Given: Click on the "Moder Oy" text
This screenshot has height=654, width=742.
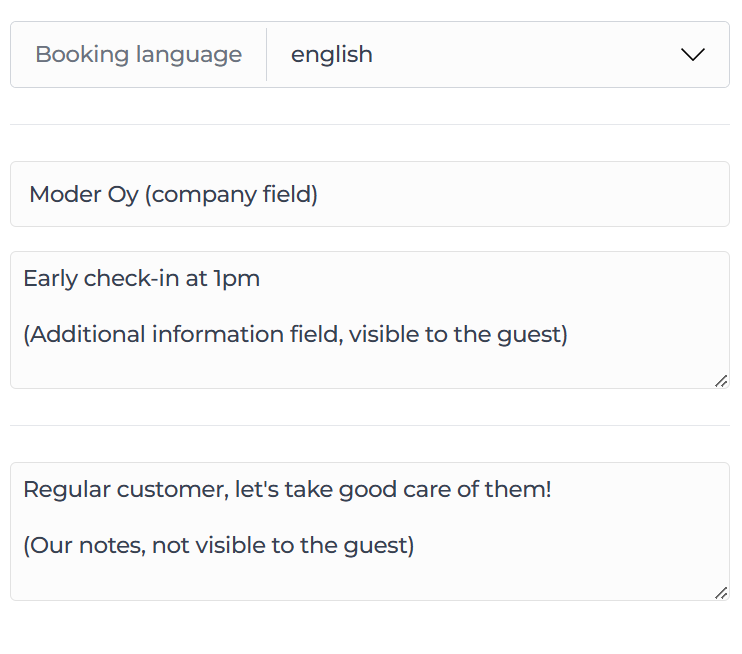Looking at the screenshot, I should point(84,194).
